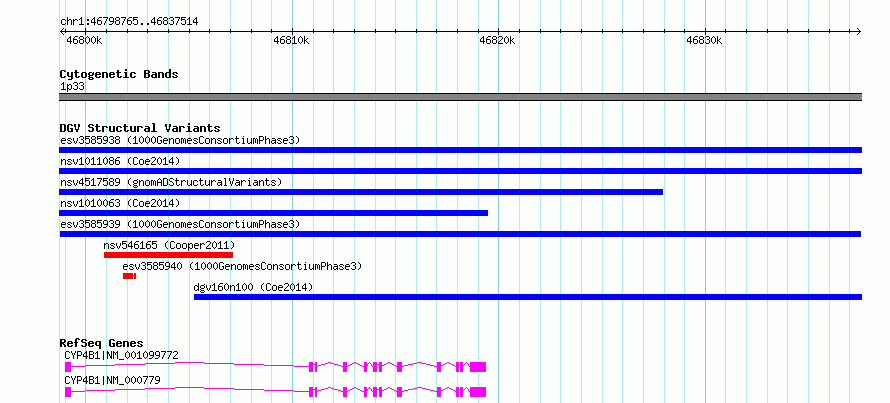
Task: Open the dgv160n100 (Coe2014) label
Action: coord(253,287)
